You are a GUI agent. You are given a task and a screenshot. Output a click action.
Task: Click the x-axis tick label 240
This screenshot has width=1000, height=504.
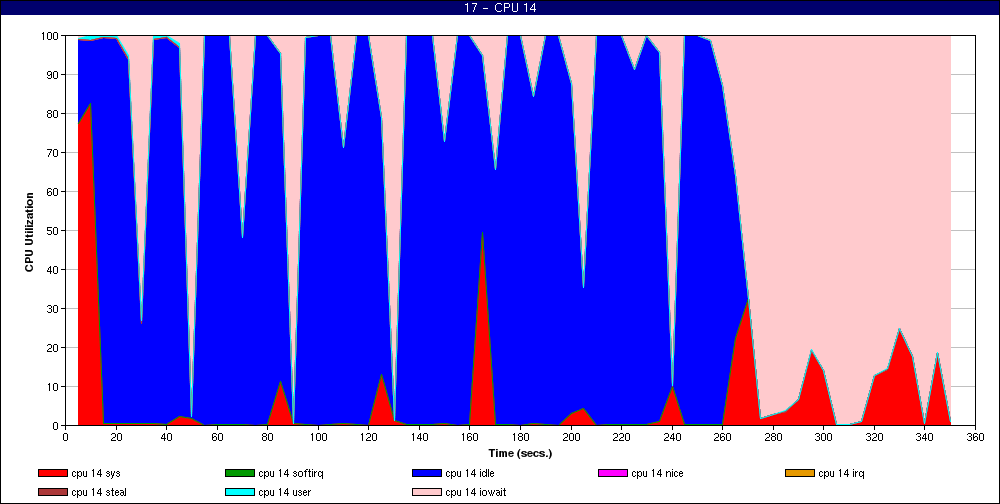pyautogui.click(x=672, y=437)
